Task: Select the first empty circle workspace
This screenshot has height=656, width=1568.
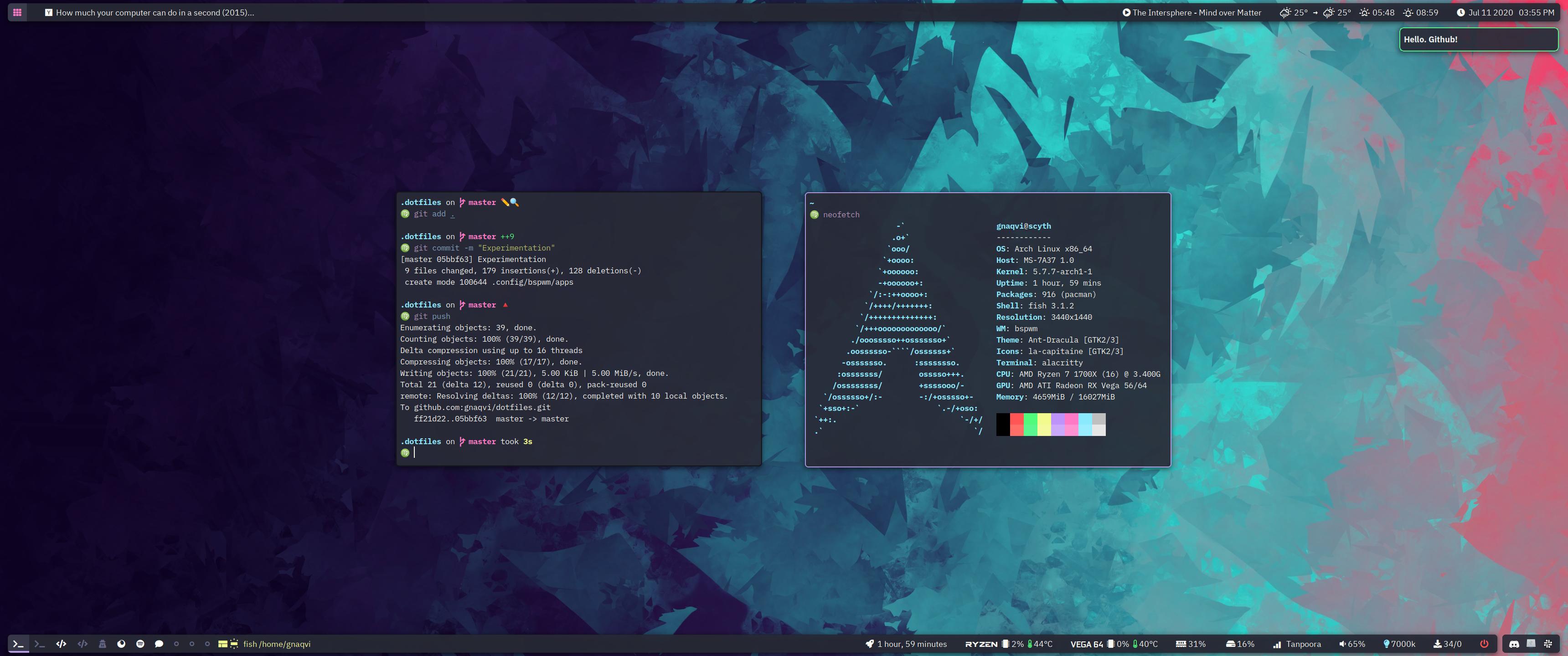Action: coord(176,644)
